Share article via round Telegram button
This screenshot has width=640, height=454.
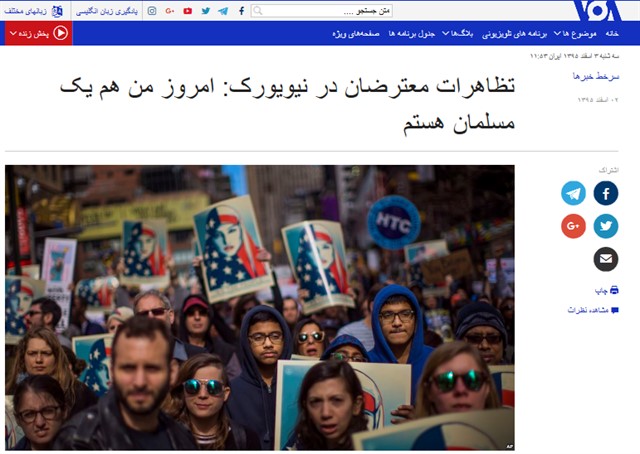pos(573,193)
